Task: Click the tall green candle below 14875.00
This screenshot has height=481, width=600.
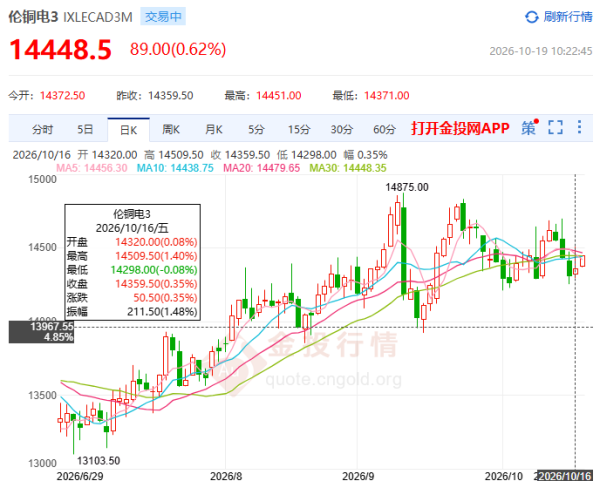Action: [403, 251]
